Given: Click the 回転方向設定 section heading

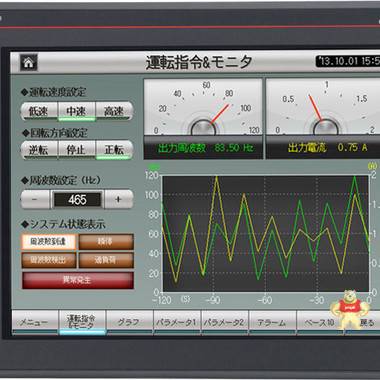Looking at the screenshot, I should [x=54, y=133].
